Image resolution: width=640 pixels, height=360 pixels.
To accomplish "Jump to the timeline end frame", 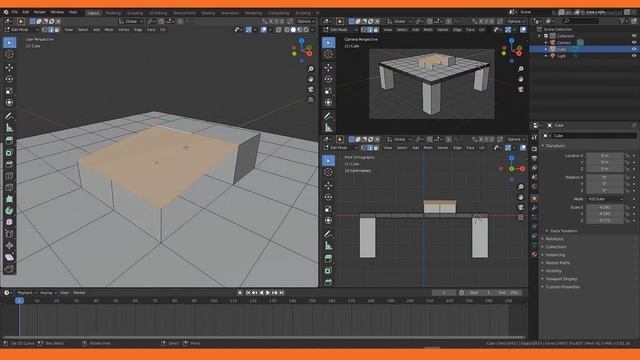I will click(x=281, y=293).
